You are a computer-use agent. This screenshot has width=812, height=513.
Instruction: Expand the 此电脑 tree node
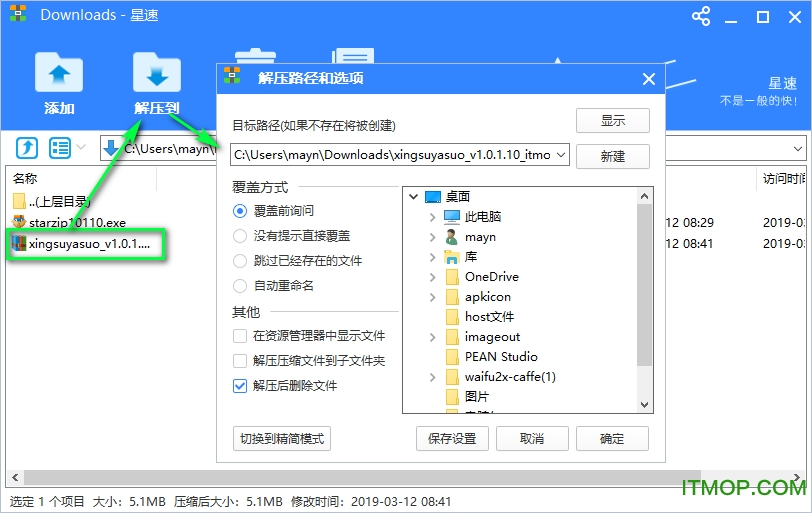pos(433,217)
